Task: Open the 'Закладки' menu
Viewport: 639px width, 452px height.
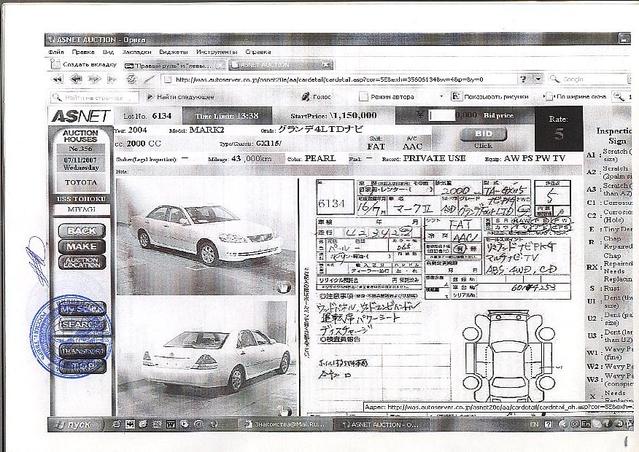Action: click(x=137, y=52)
